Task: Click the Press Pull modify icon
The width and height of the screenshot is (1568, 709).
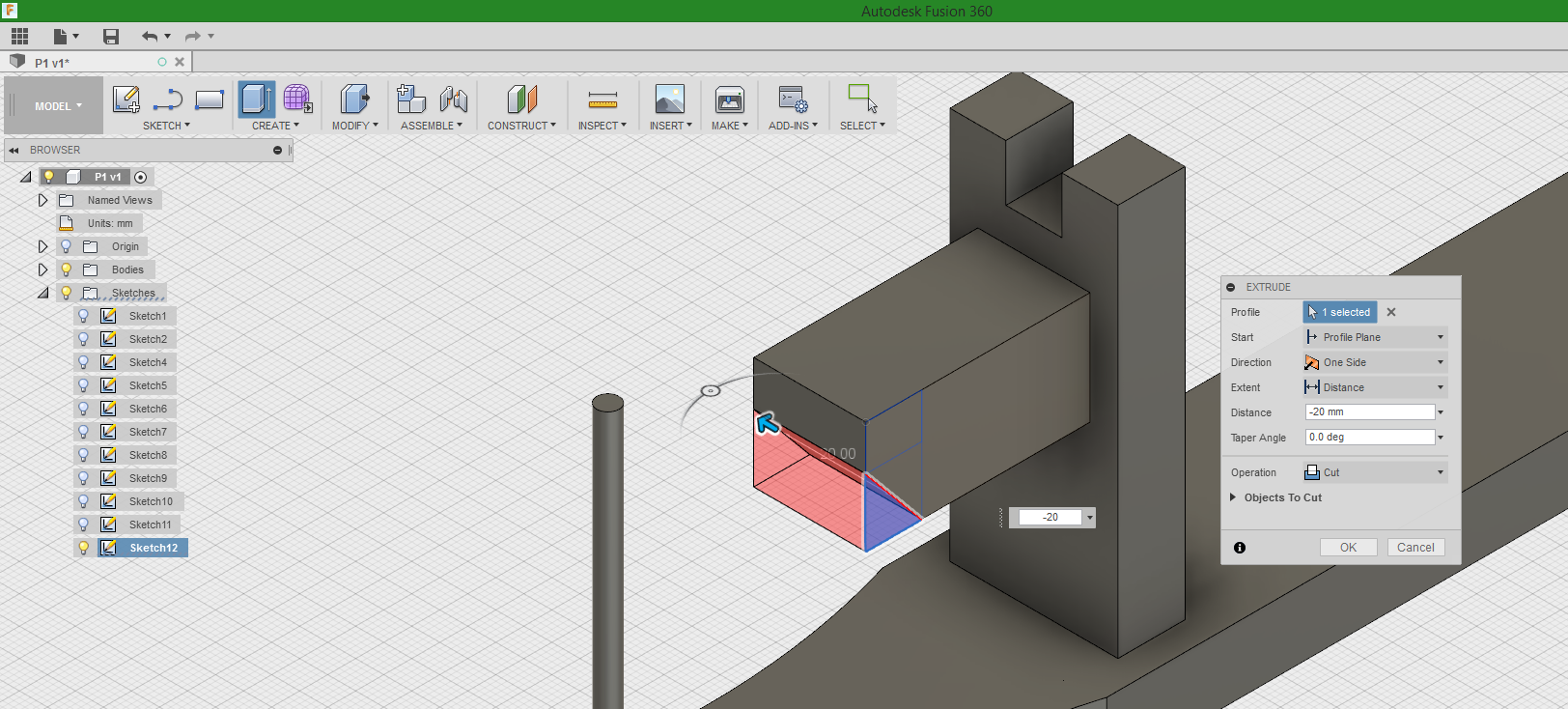Action: [354, 99]
